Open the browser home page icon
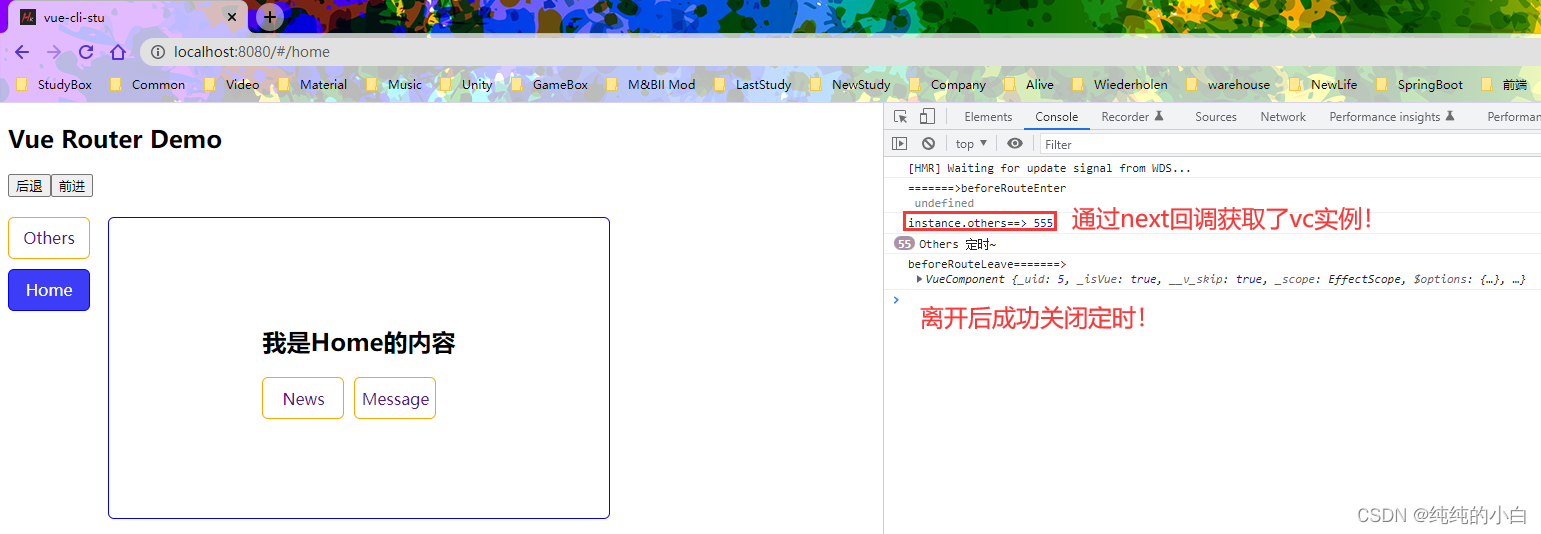The image size is (1541, 534). click(x=118, y=52)
